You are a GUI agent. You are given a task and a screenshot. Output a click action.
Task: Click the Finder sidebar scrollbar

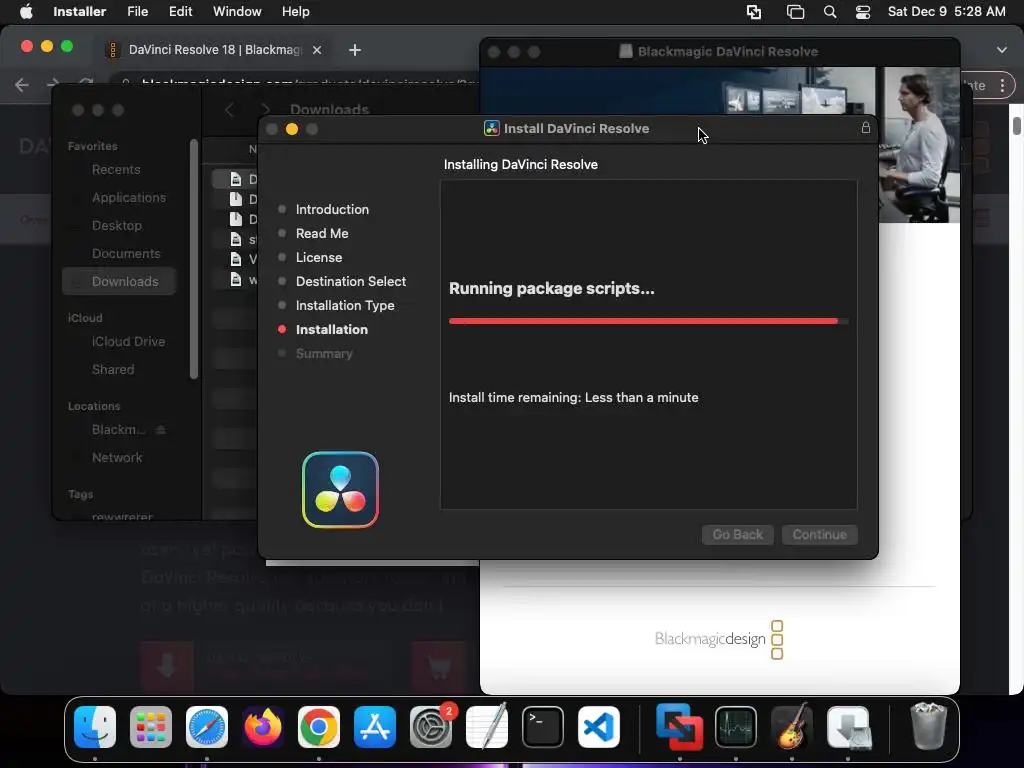point(193,259)
